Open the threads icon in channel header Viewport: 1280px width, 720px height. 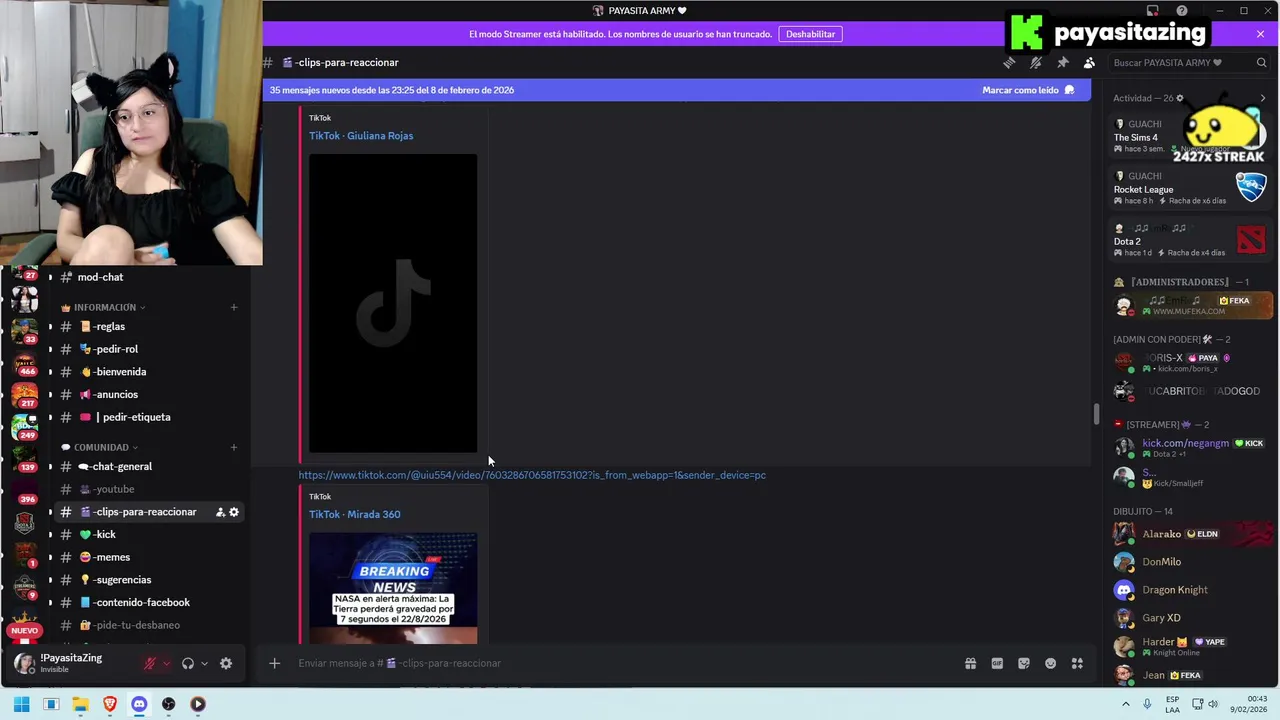click(1009, 62)
